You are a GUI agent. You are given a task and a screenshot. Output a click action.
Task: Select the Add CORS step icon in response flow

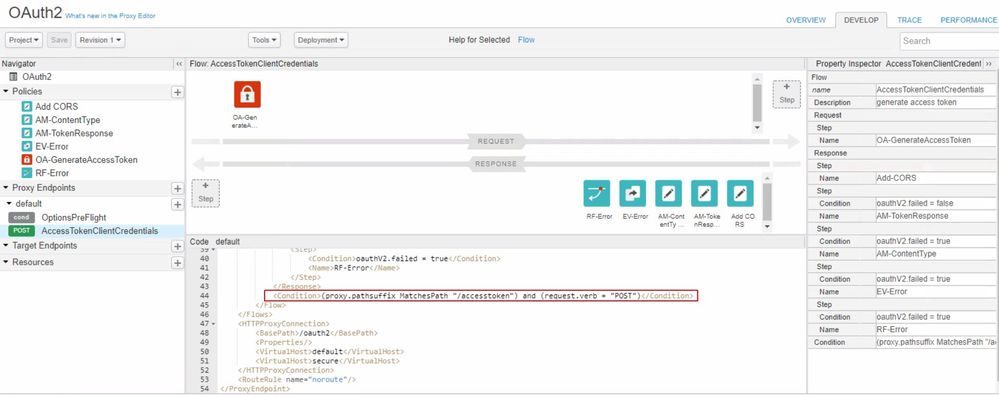(x=740, y=193)
